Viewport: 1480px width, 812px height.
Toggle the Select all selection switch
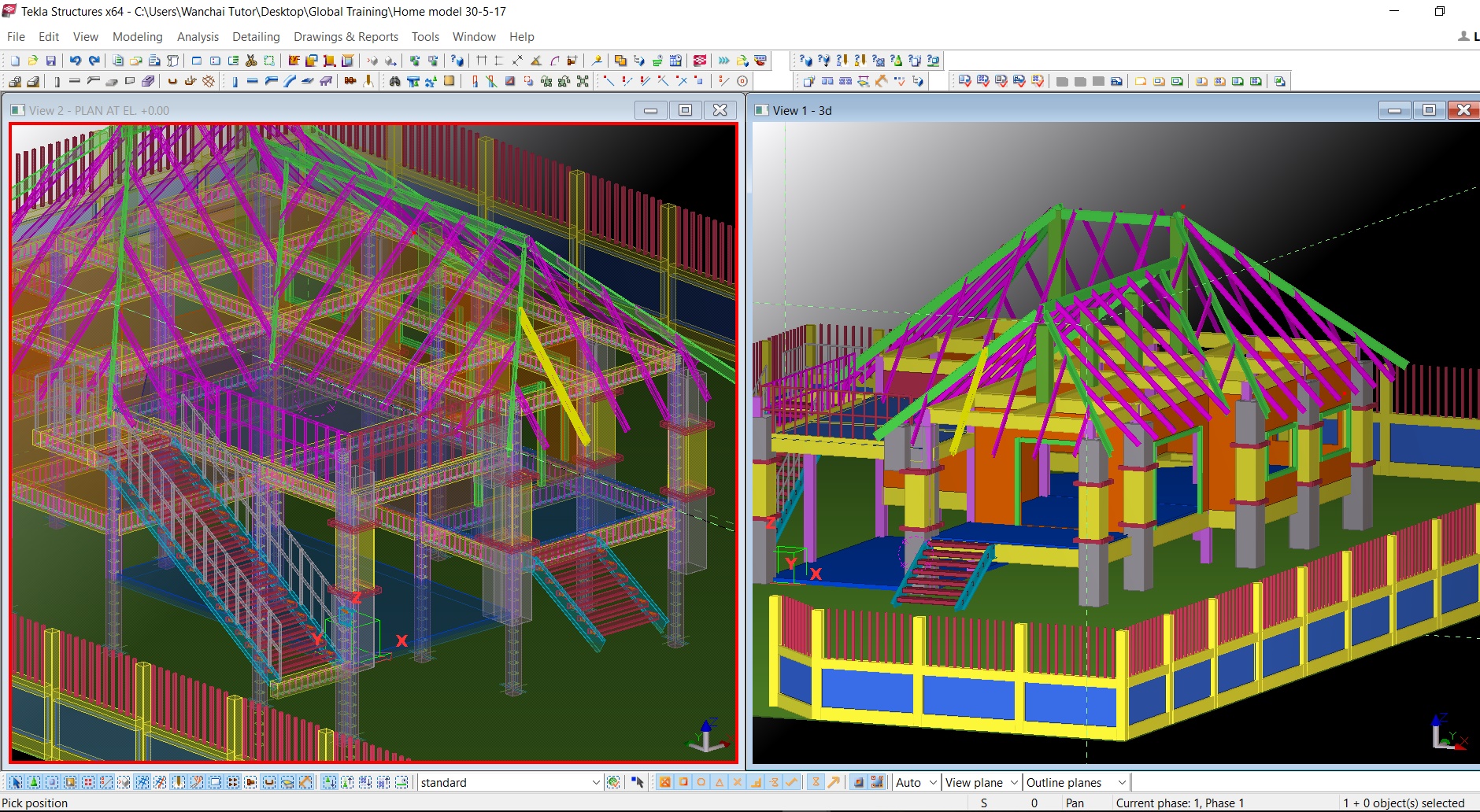(x=16, y=782)
